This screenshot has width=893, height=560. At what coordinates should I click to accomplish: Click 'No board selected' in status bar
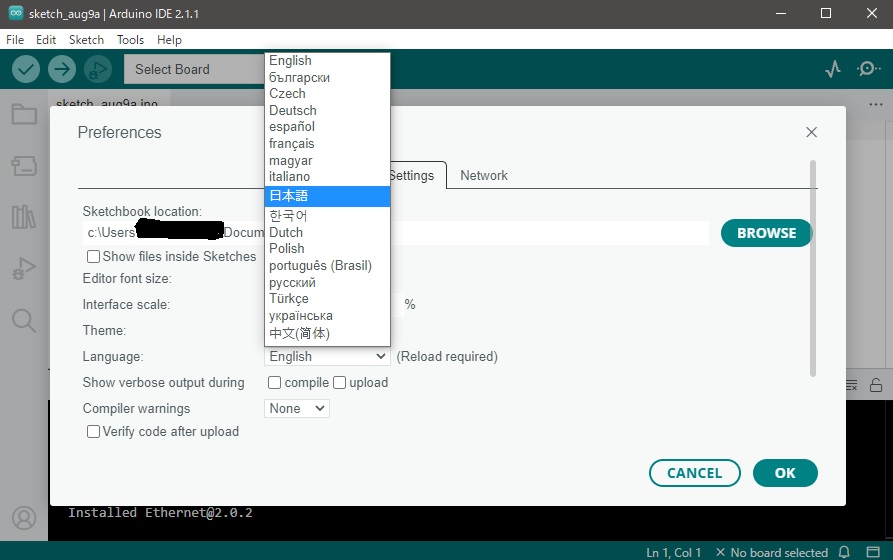coord(772,553)
